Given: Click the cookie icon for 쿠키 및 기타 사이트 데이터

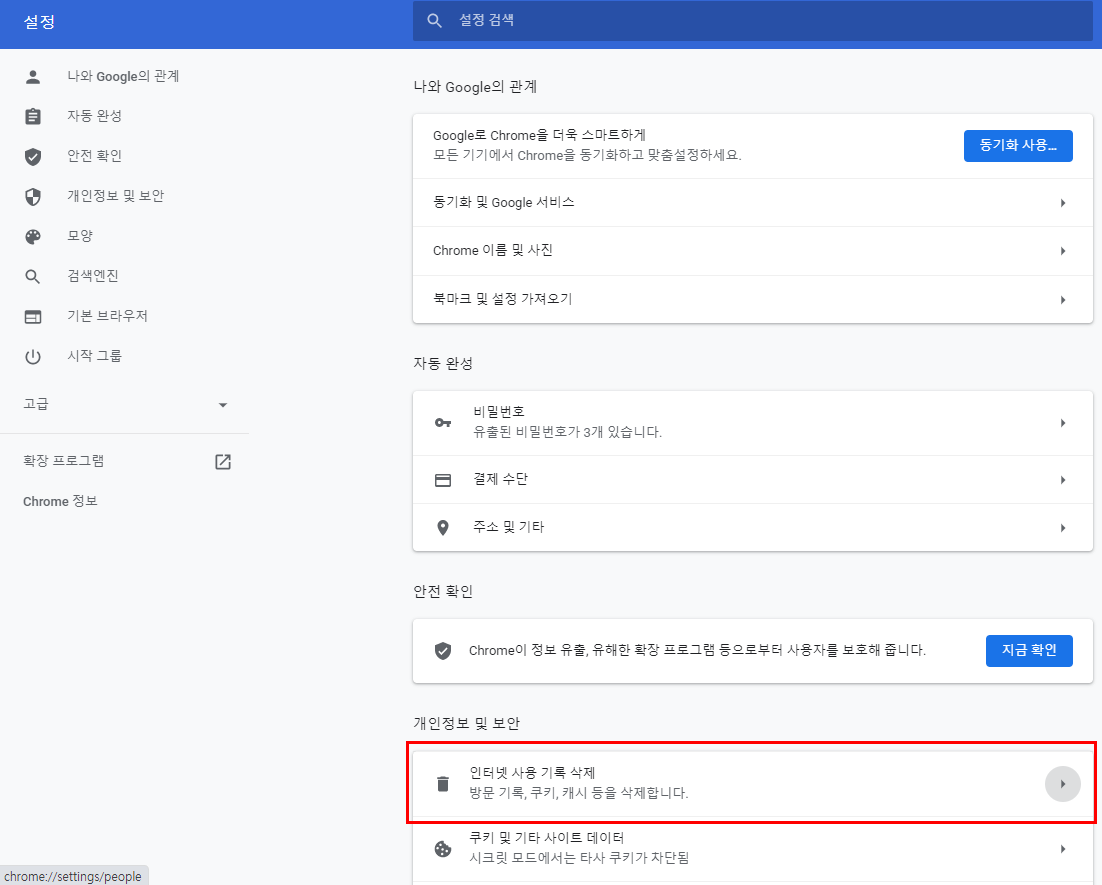Looking at the screenshot, I should 443,848.
